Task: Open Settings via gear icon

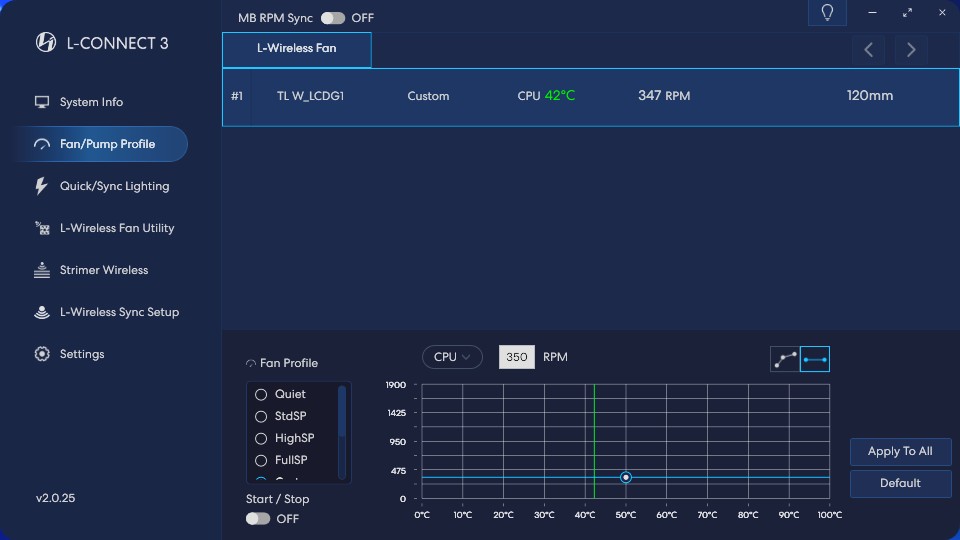Action: [42, 354]
